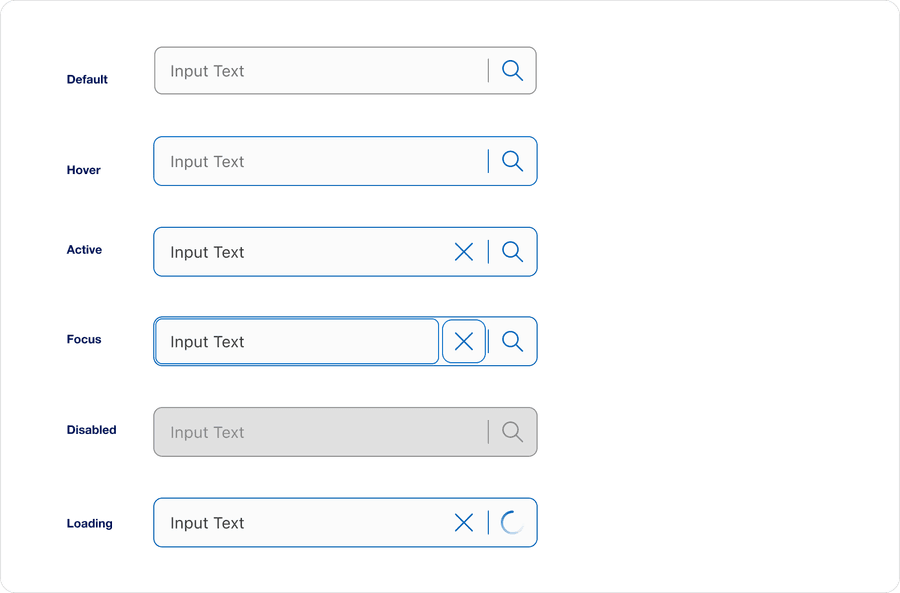Select the magnifier icon in the Focus state row
The width and height of the screenshot is (900, 593).
(513, 341)
